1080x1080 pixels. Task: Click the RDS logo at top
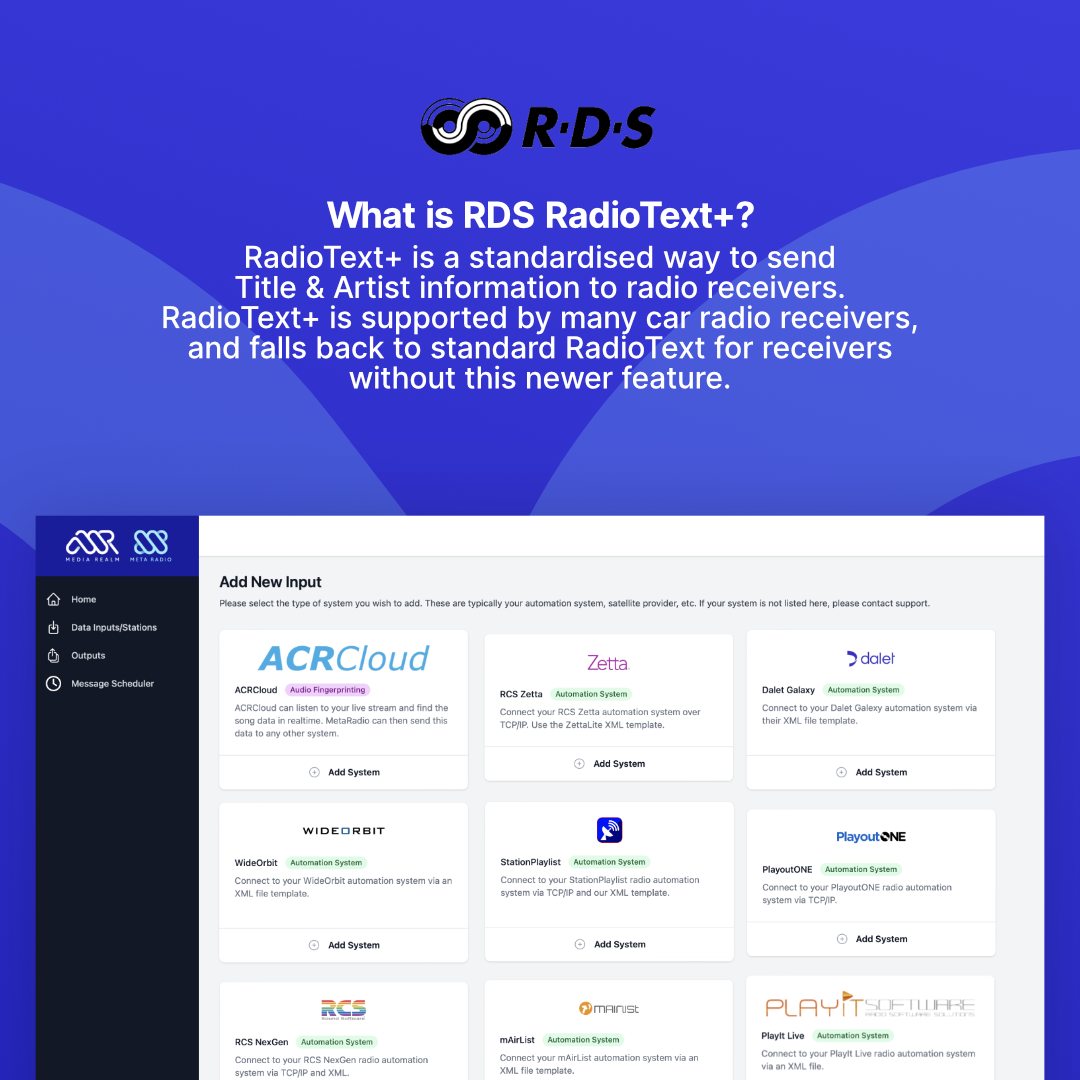click(538, 127)
